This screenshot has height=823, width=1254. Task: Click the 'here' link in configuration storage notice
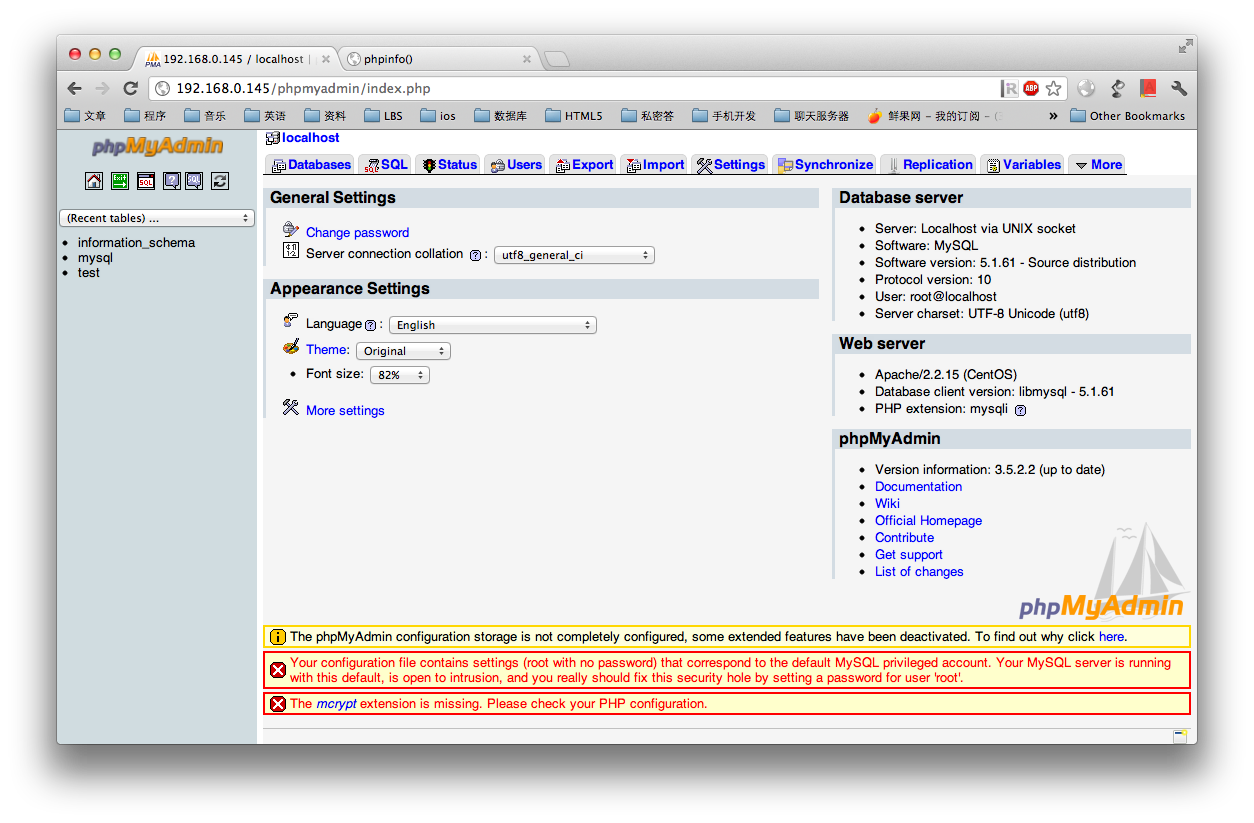pyautogui.click(x=1111, y=637)
